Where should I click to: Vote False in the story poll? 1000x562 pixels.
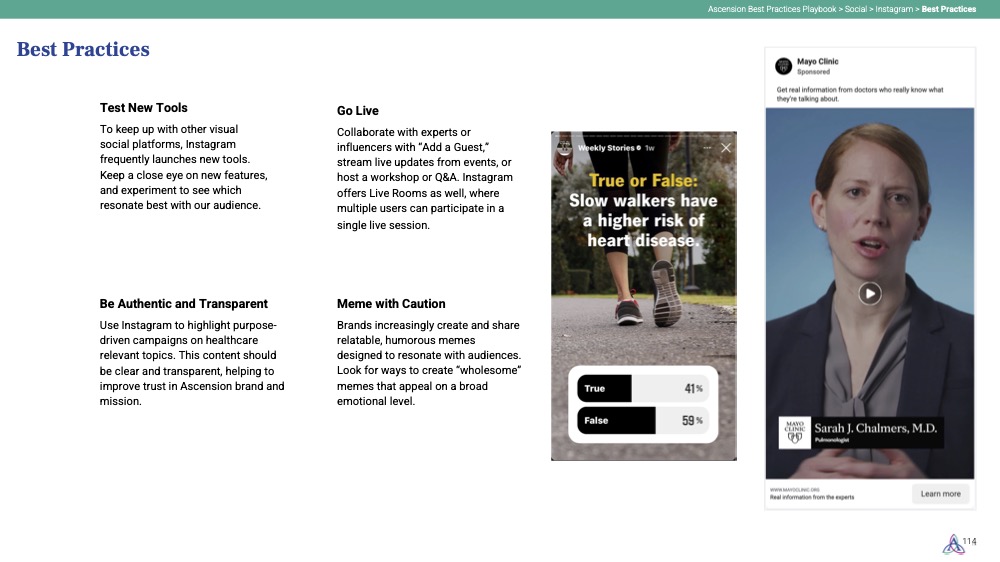[616, 420]
